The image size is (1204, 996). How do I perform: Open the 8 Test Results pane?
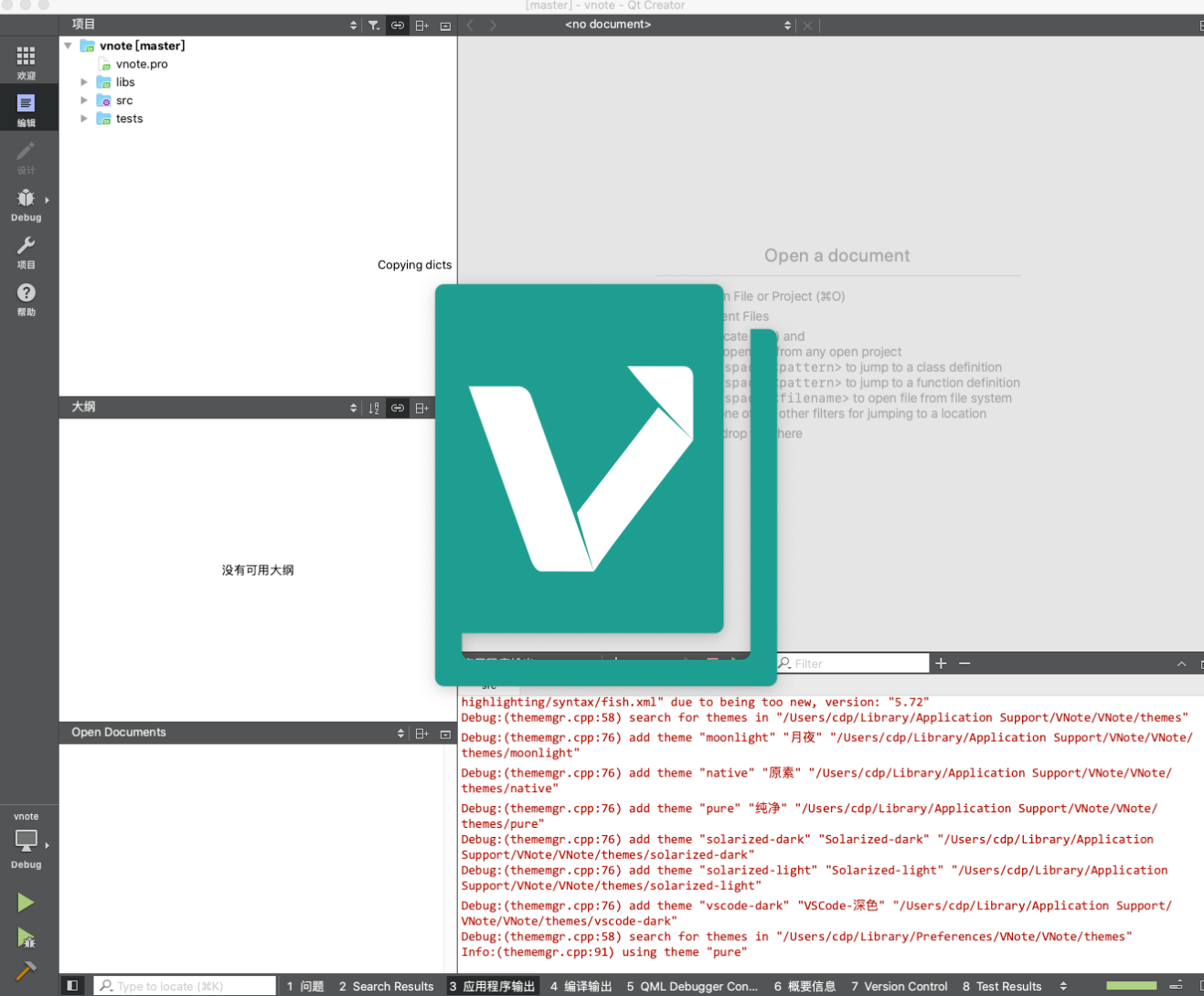pyautogui.click(x=1002, y=986)
